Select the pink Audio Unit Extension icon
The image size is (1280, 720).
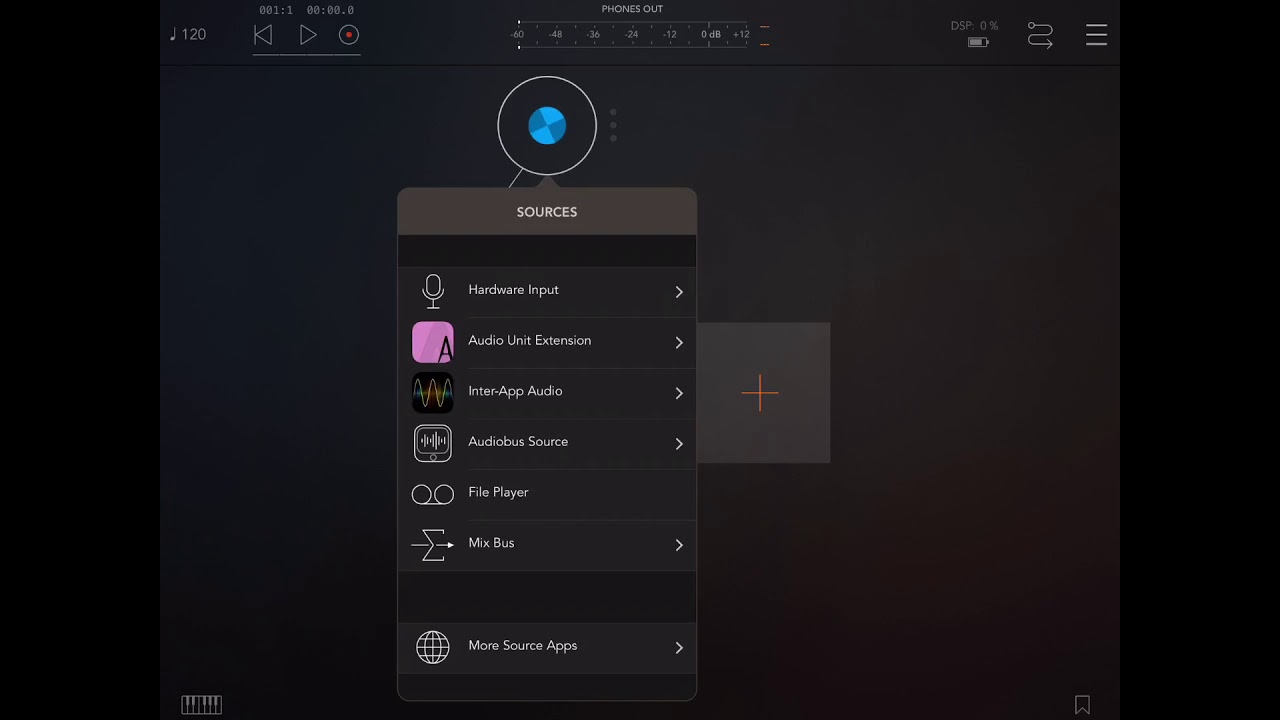click(433, 342)
